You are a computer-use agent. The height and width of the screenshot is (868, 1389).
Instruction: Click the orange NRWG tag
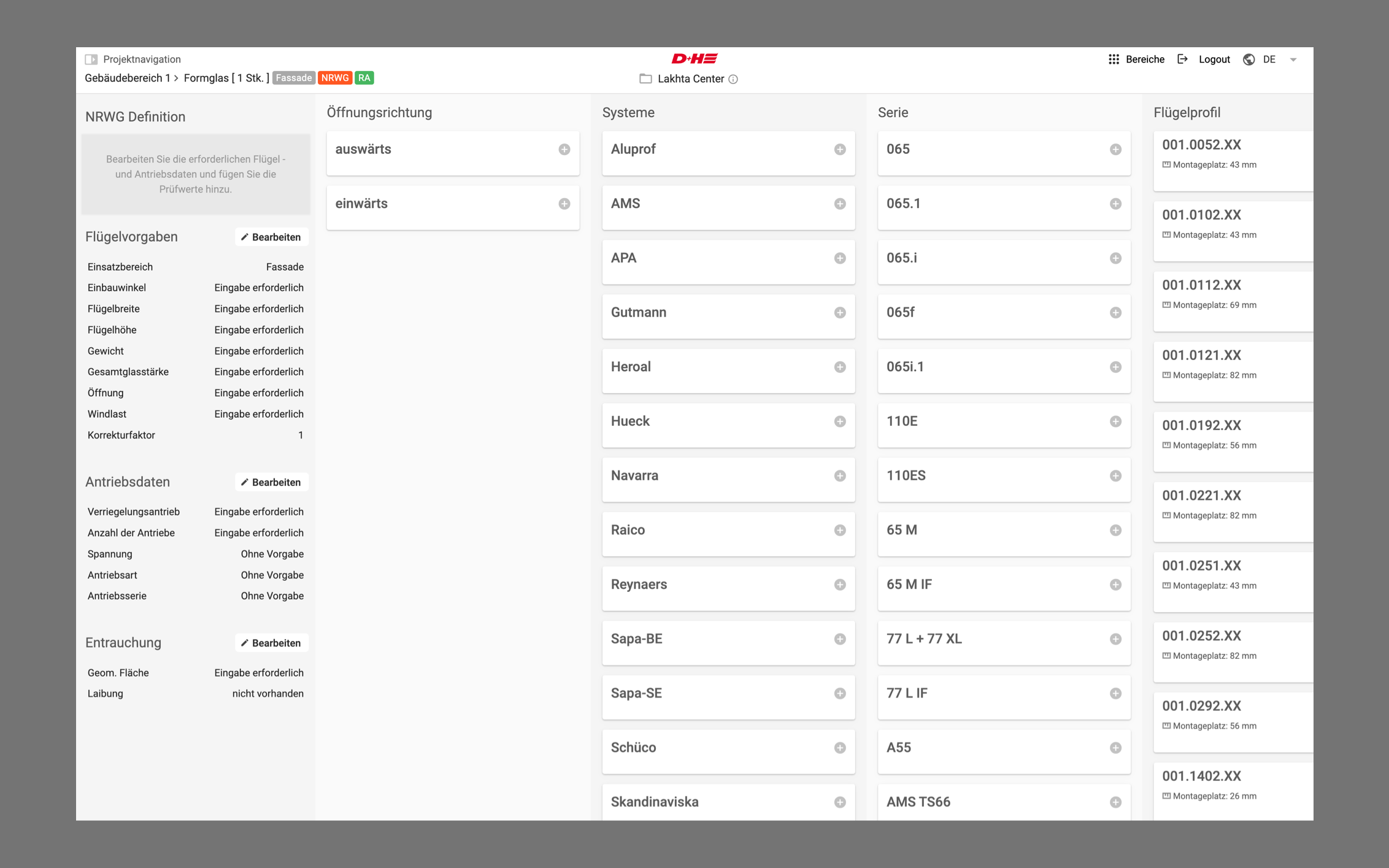click(x=334, y=78)
